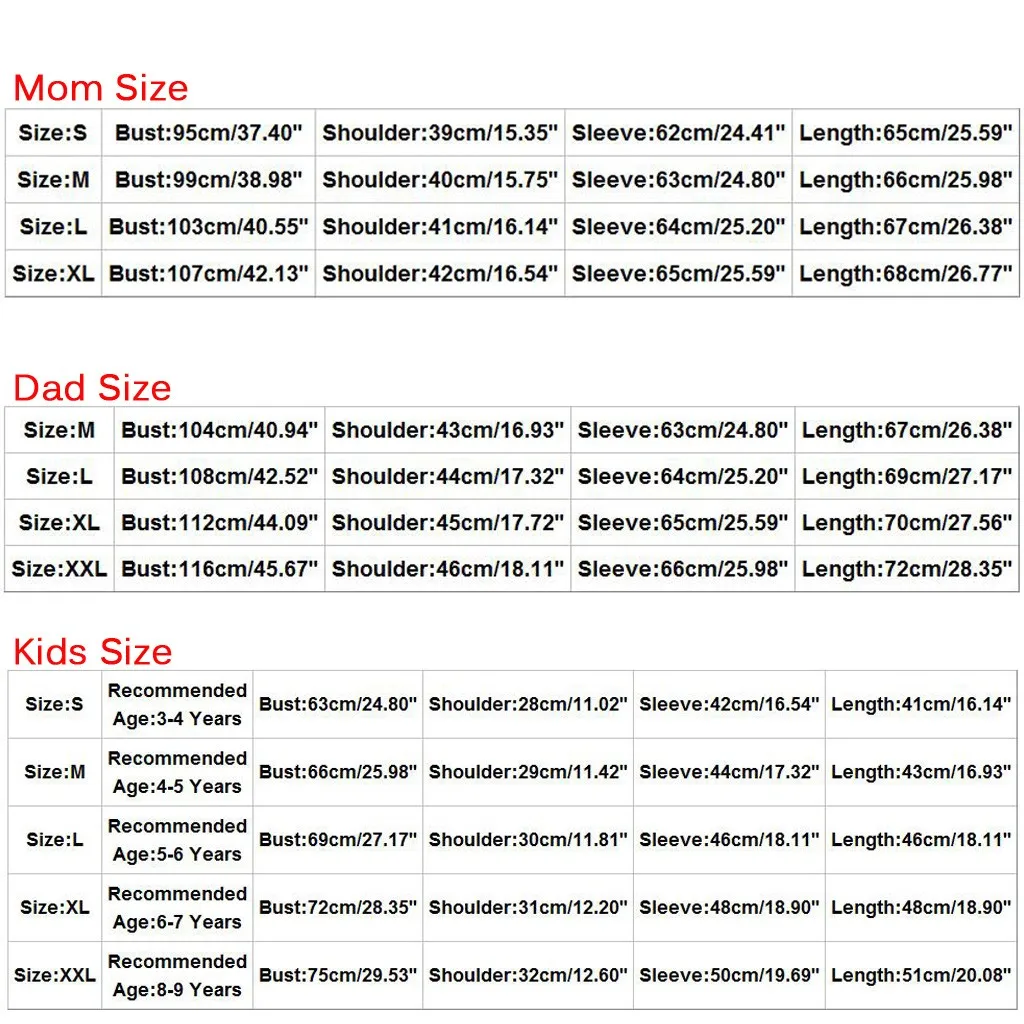Image resolution: width=1024 pixels, height=1024 pixels.
Task: Click Dad Shoulder:44cm/17.32" cell
Action: tap(448, 476)
